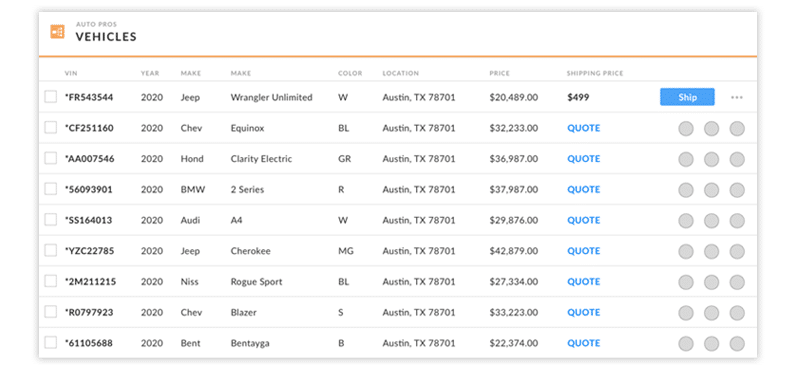Open the VIN *SS164013 entry
The height and width of the screenshot is (370, 796).
[x=89, y=220]
